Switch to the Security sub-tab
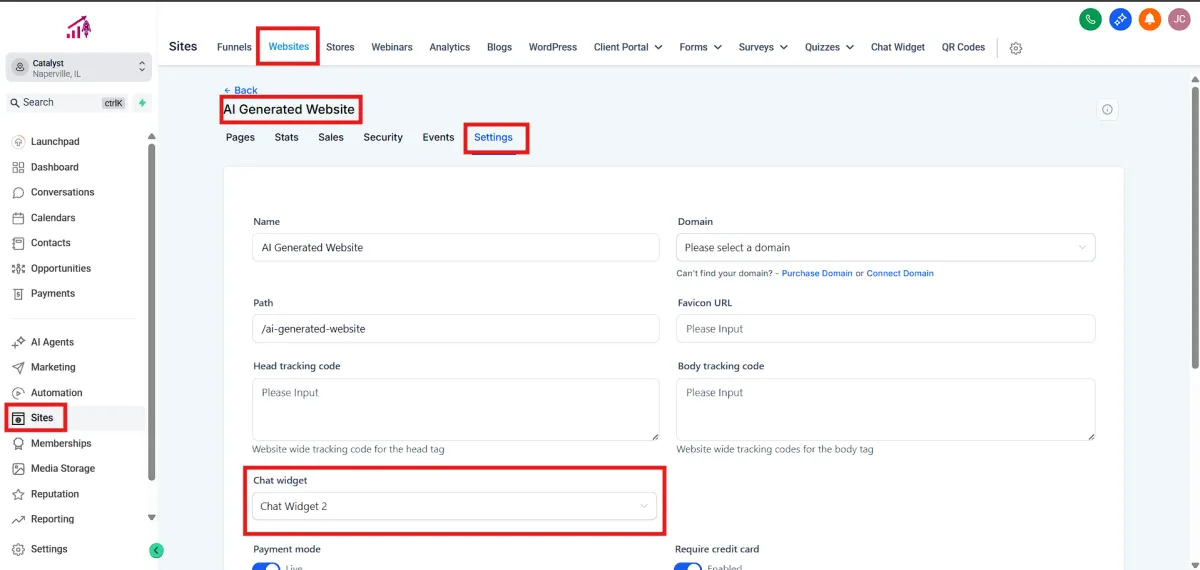Image resolution: width=1200 pixels, height=570 pixels. click(383, 137)
